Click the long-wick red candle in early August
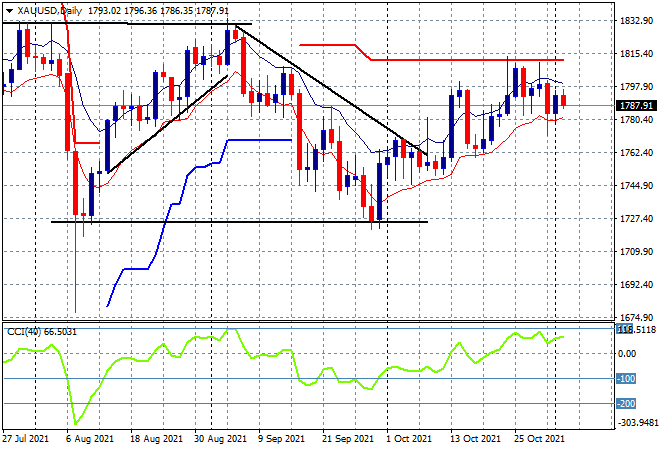The image size is (660, 450). (x=75, y=183)
